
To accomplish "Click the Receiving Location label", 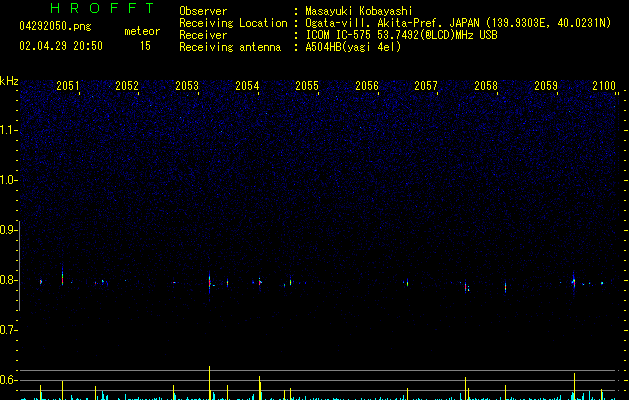I will (233, 23).
